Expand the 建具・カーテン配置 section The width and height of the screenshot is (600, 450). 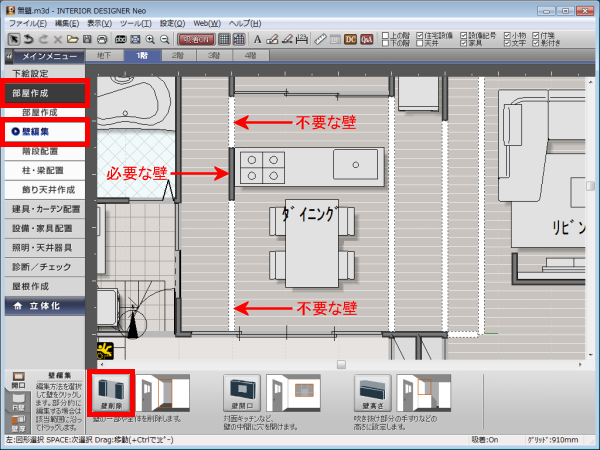pos(45,209)
